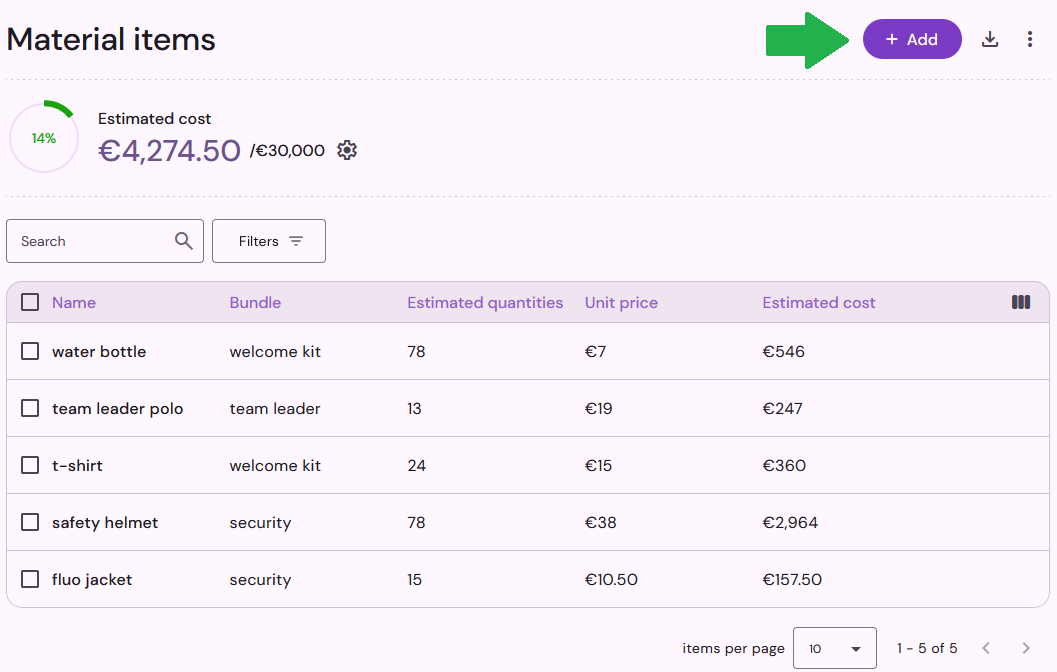
Task: Open the items per page dropdown
Action: click(x=835, y=648)
